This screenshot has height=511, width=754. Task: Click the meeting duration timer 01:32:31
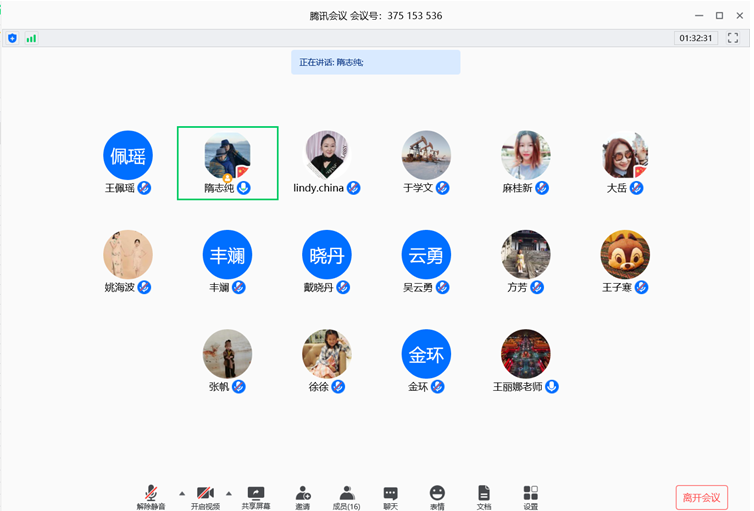coord(695,38)
